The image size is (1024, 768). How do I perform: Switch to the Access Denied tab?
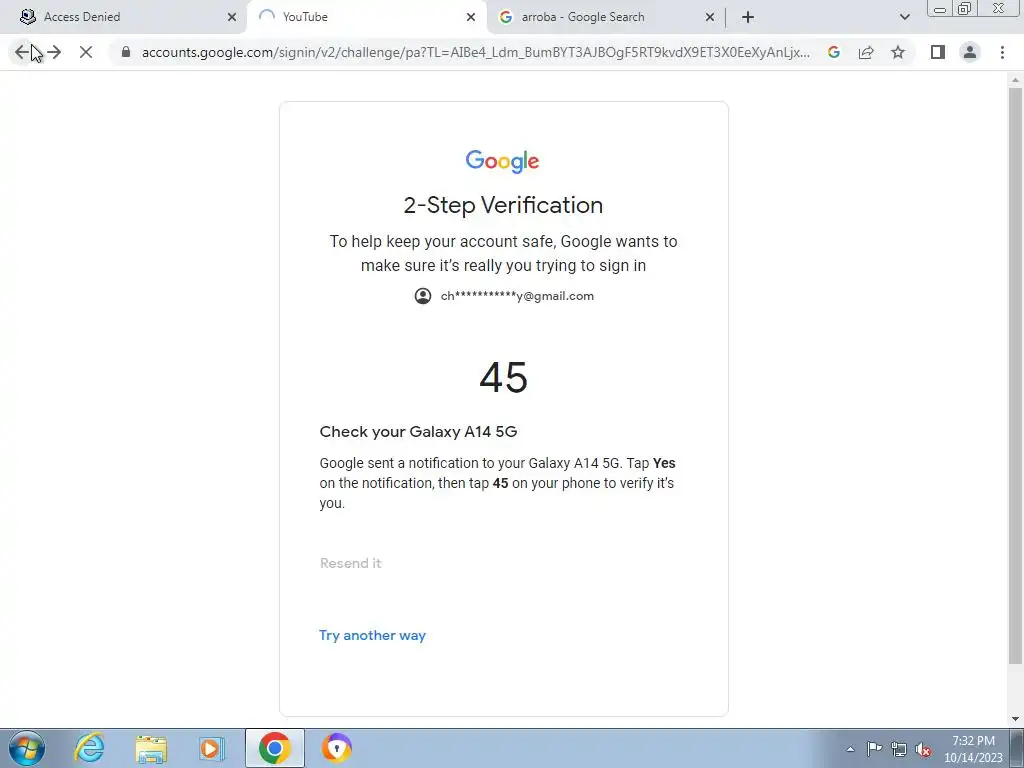124,17
